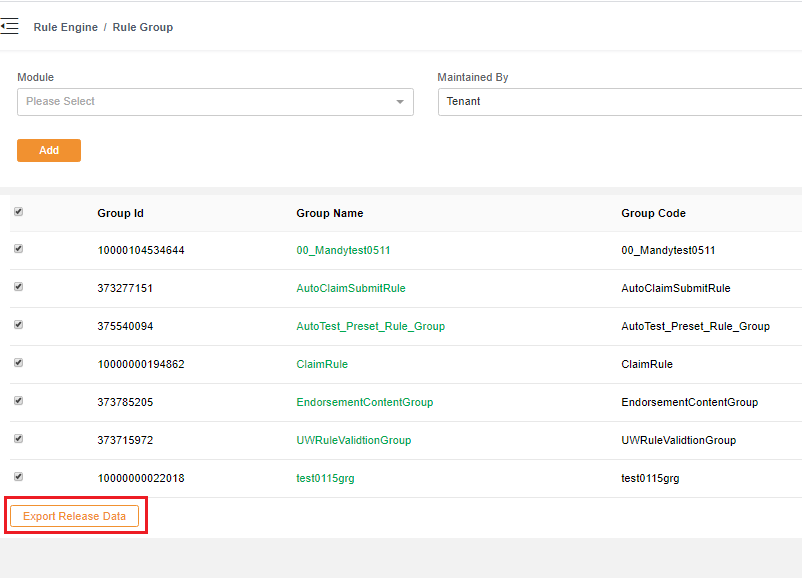
Task: Click the Group Name column header
Action: point(330,213)
